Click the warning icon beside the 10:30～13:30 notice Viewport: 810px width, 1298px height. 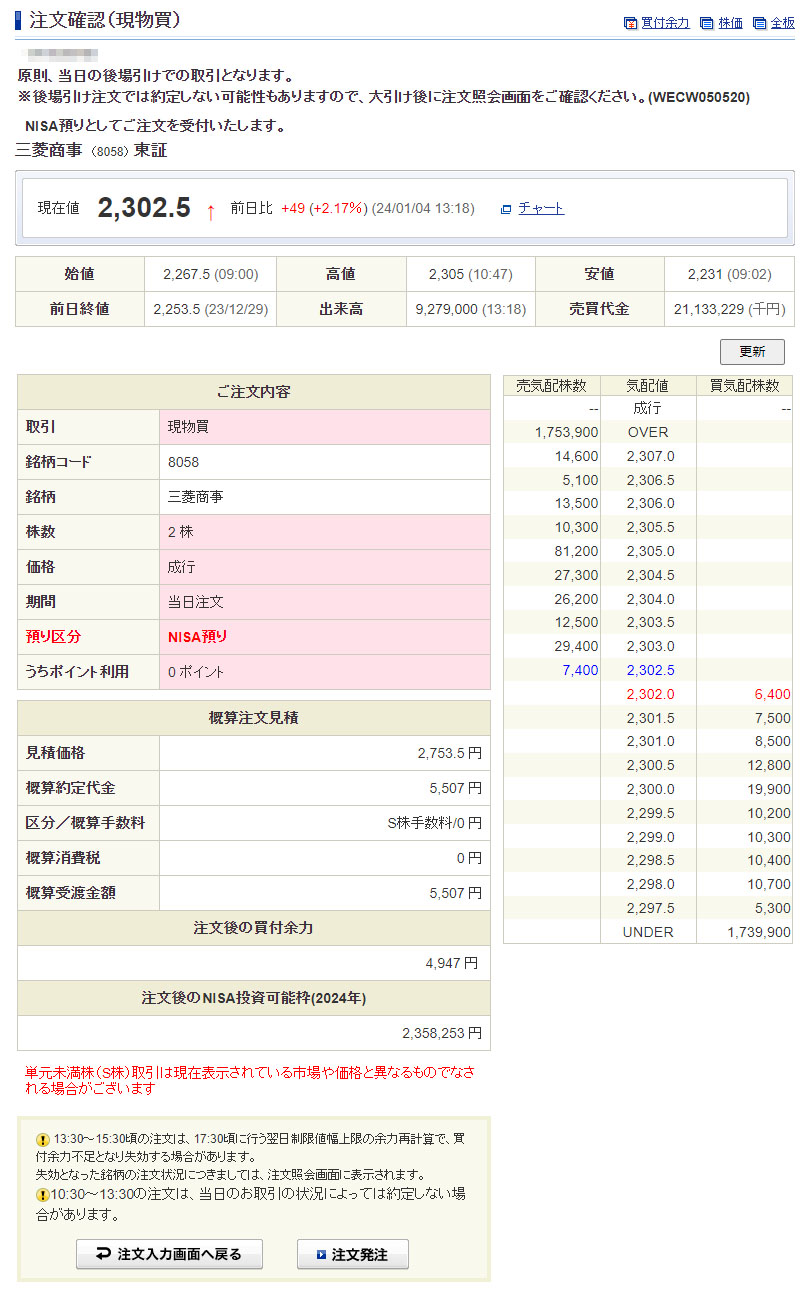click(42, 1194)
